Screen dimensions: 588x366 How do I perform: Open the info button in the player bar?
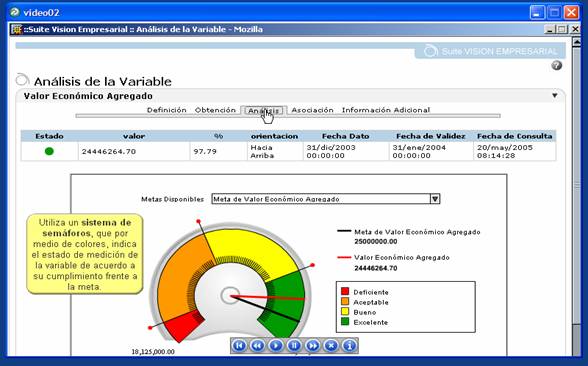[350, 345]
